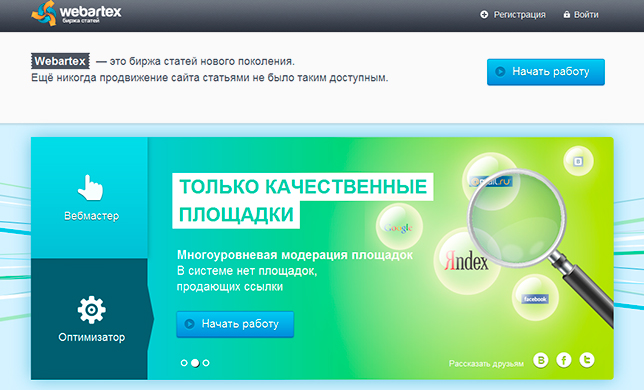Open the Регистрация link
Screen dimensions: 644x390
[x=519, y=15]
